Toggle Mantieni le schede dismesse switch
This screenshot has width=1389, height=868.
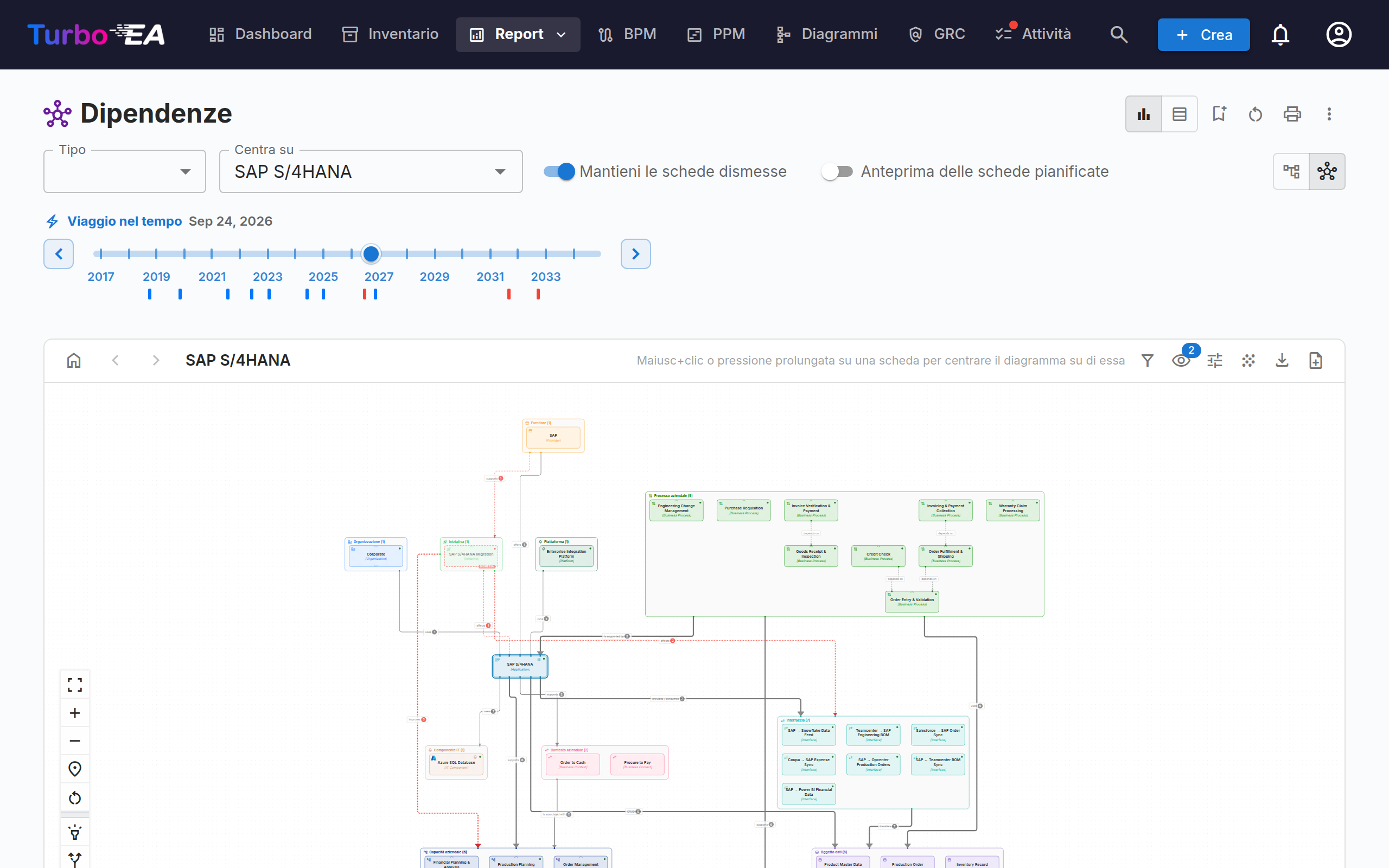559,171
